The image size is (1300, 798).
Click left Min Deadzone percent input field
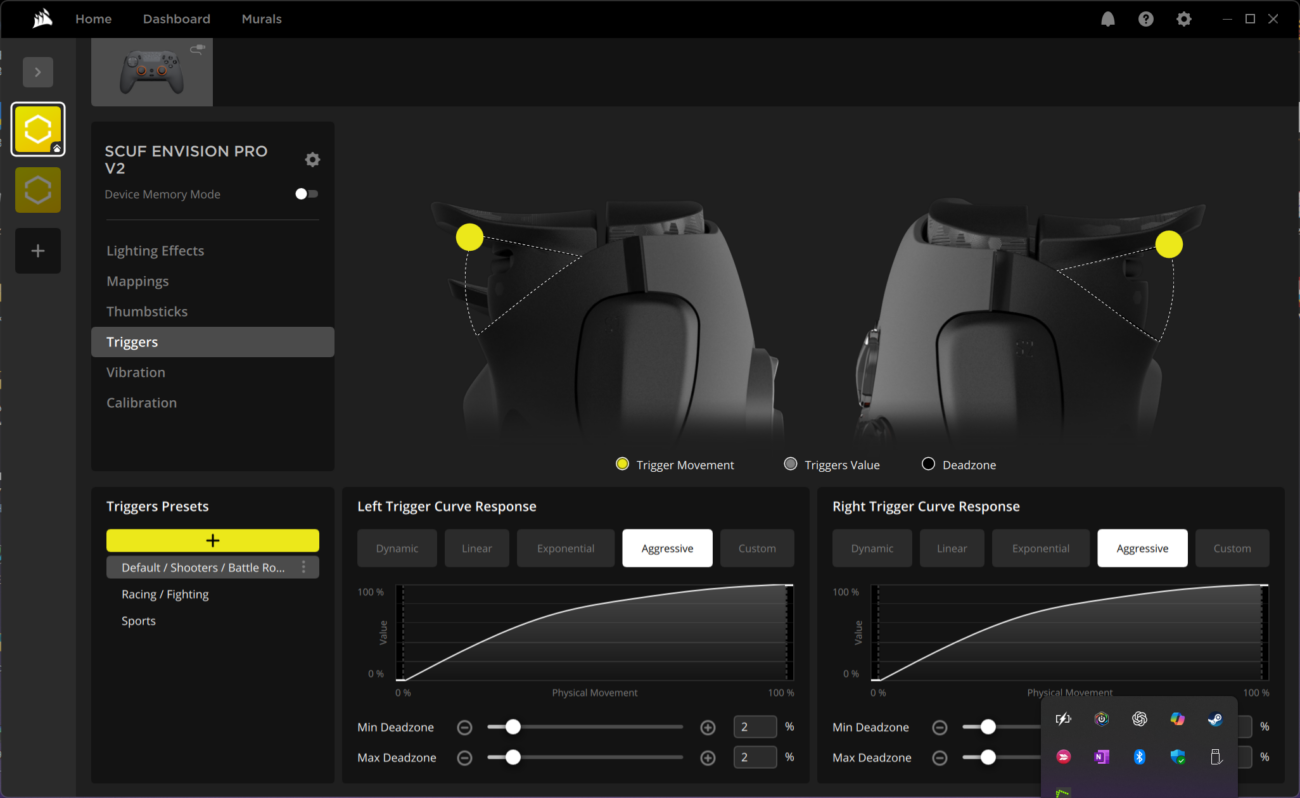(755, 727)
